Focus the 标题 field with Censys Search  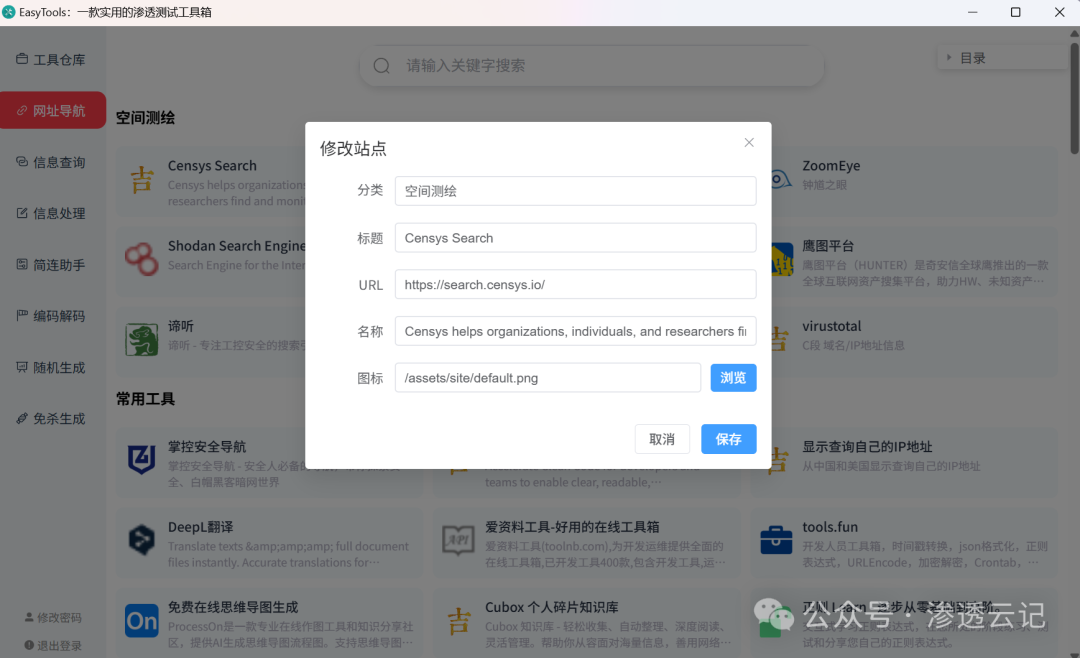[575, 238]
